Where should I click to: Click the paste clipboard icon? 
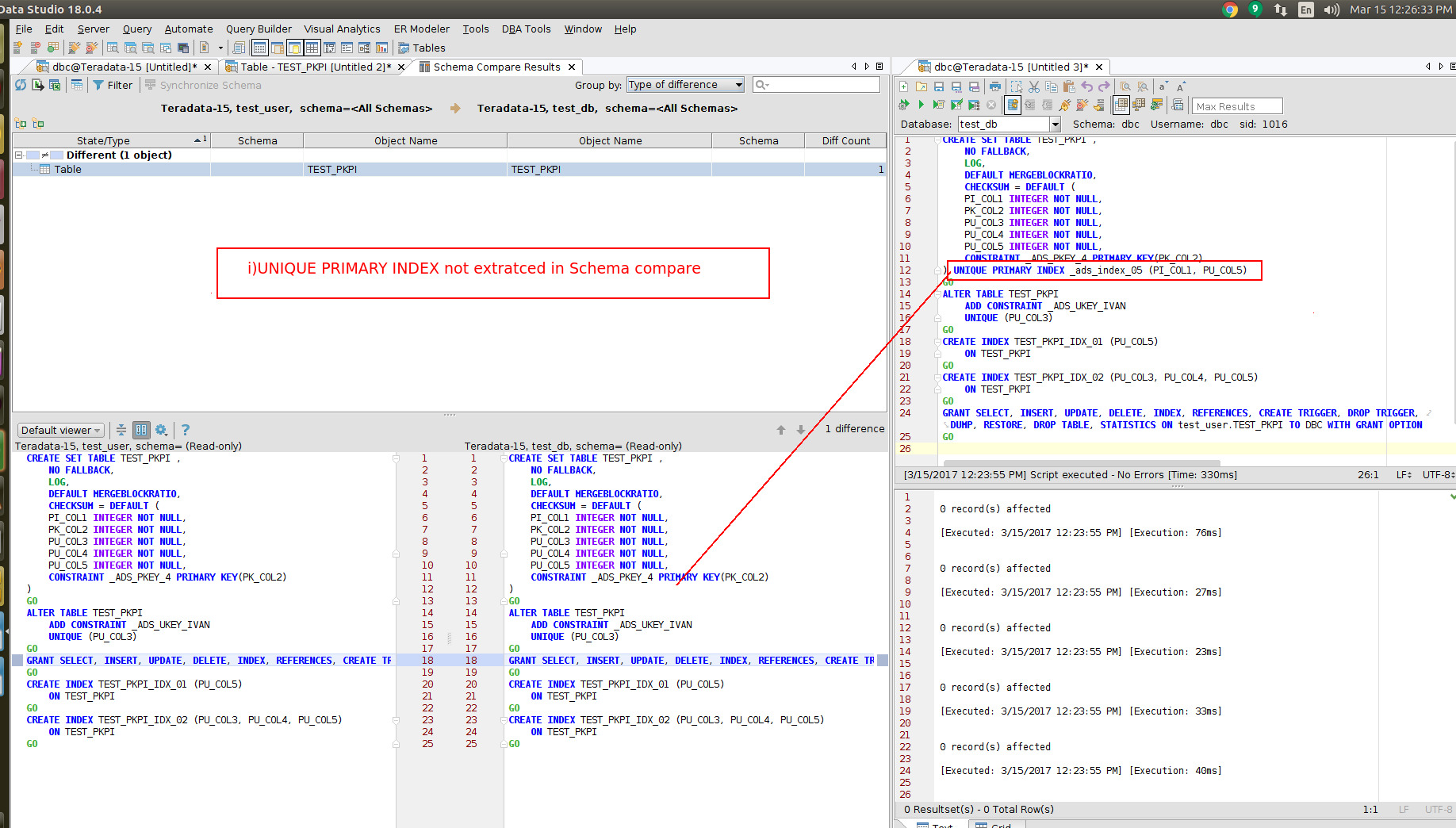[x=1069, y=86]
